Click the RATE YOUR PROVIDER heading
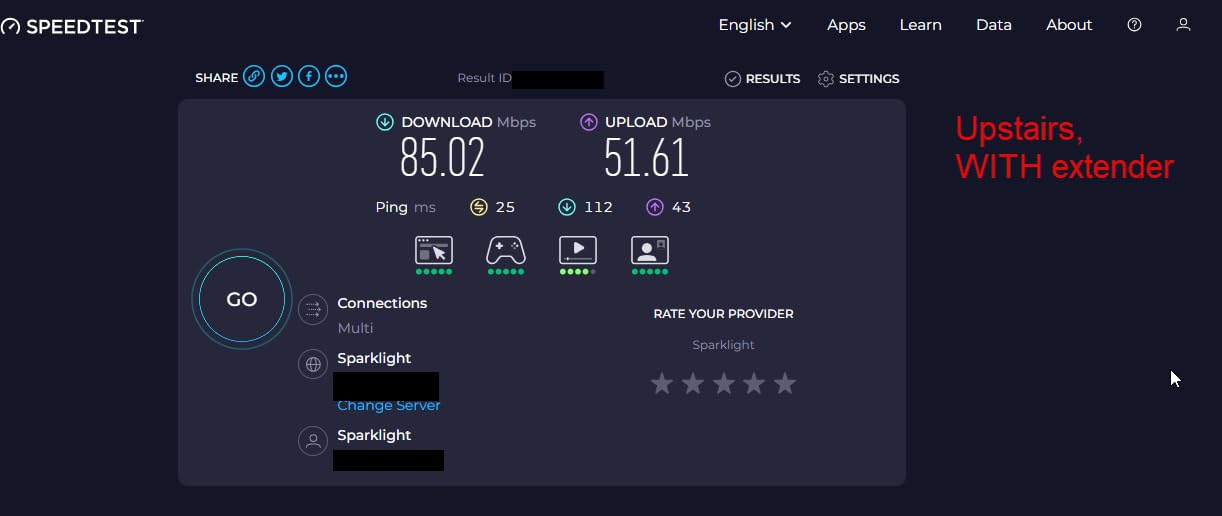The height and width of the screenshot is (516, 1222). pyautogui.click(x=724, y=314)
